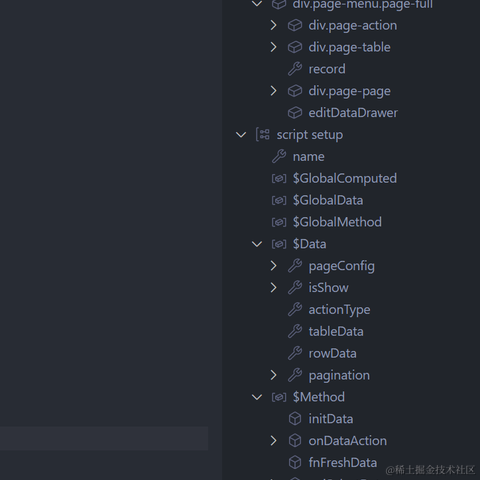The height and width of the screenshot is (480, 480).
Task: Expand the div.page-table node
Action: tap(273, 47)
